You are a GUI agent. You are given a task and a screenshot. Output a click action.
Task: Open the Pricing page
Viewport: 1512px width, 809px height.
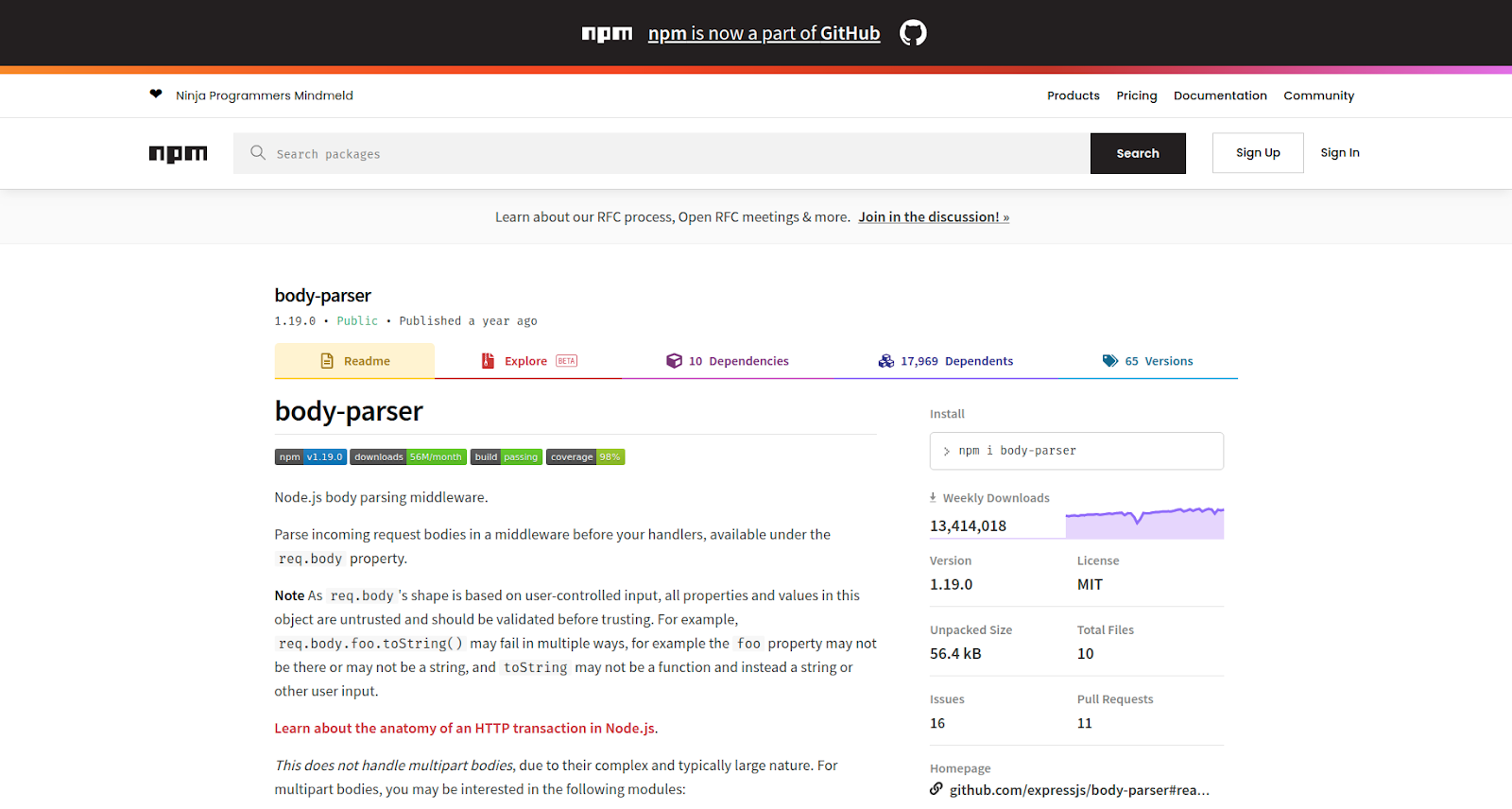pyautogui.click(x=1137, y=95)
